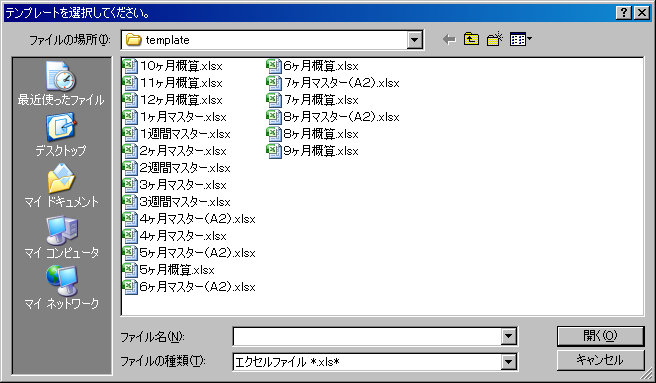Expand the ファイルの種類 dropdown arrow
Screen dimensions: 656x383
point(508,362)
